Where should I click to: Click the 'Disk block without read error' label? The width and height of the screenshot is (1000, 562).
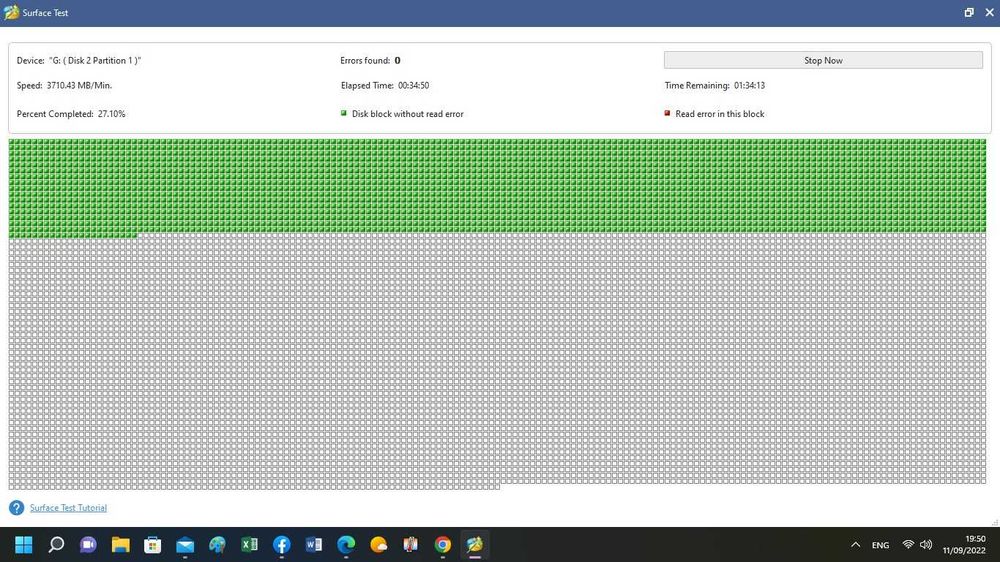[x=408, y=114]
